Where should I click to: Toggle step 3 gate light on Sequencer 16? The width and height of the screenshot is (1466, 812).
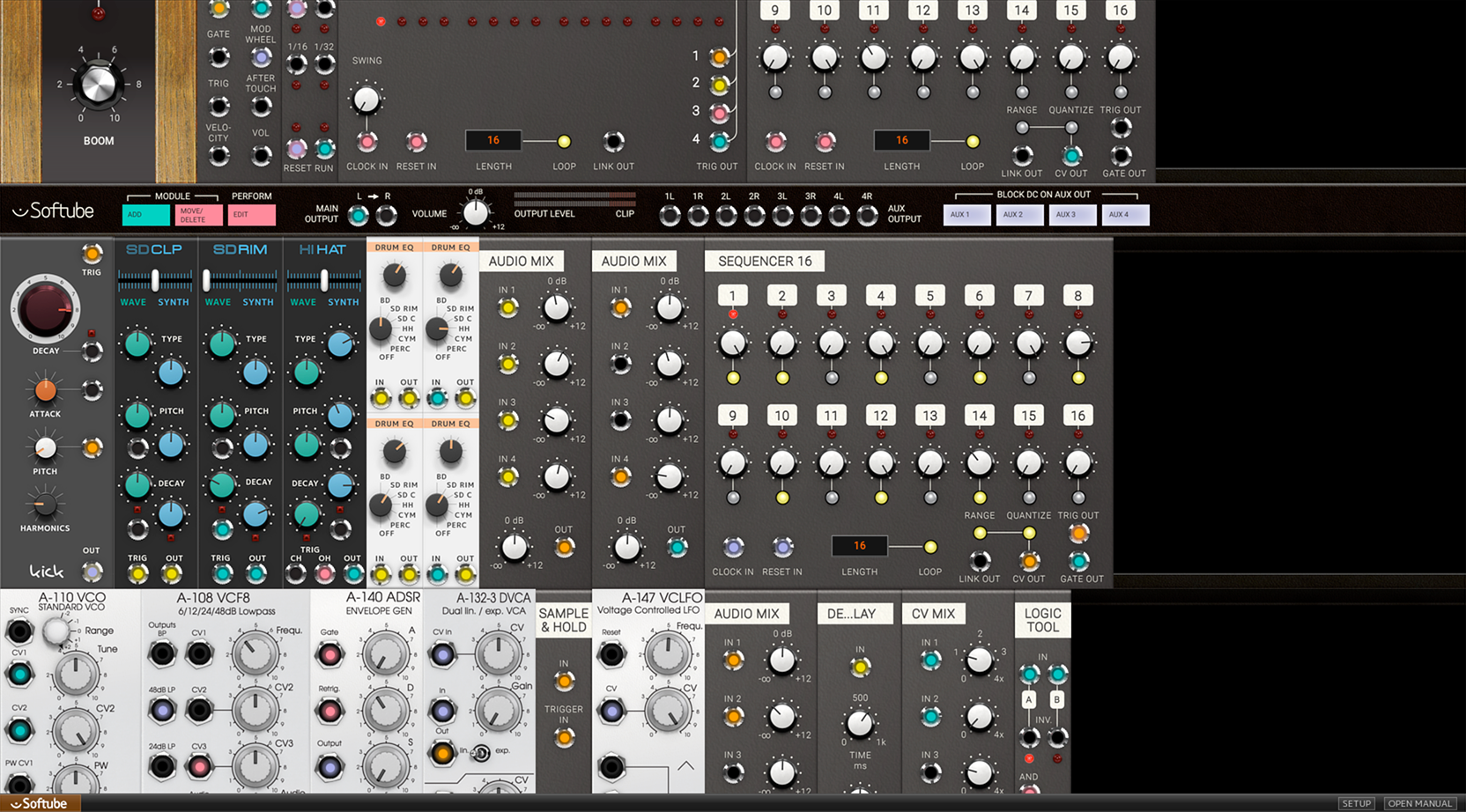(x=832, y=378)
